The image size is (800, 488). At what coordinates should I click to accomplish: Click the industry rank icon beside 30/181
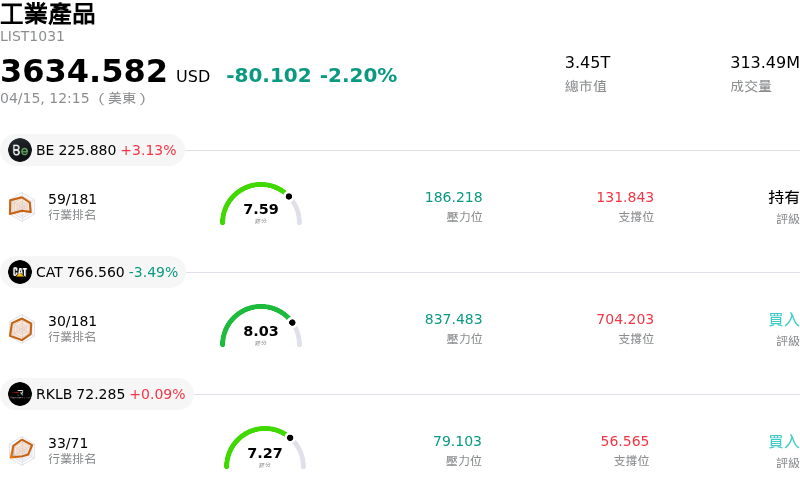(x=21, y=328)
